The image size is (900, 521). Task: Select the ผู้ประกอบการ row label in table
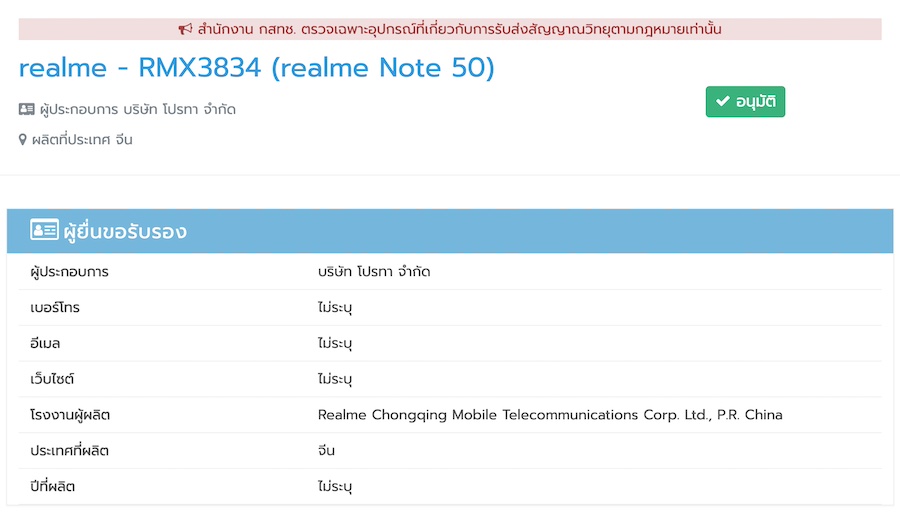pyautogui.click(x=70, y=272)
